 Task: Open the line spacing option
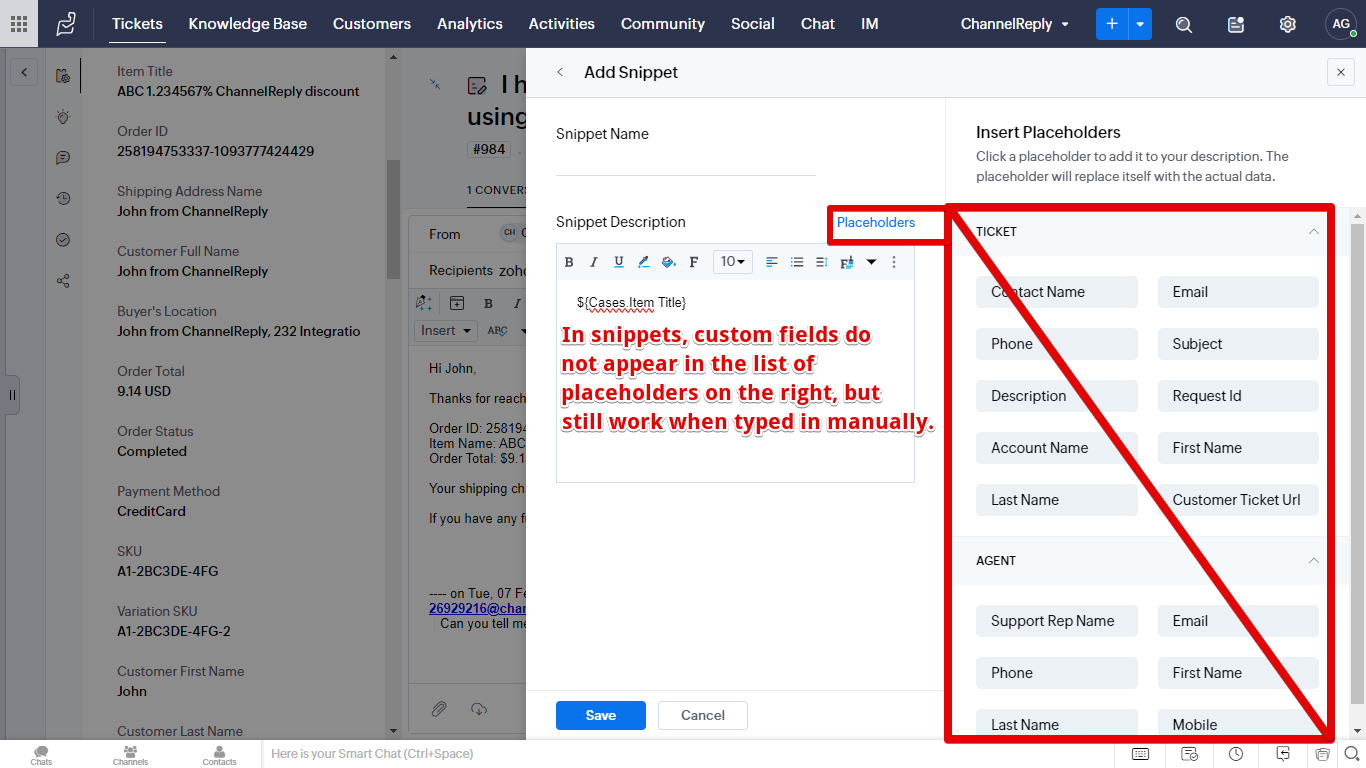[822, 262]
